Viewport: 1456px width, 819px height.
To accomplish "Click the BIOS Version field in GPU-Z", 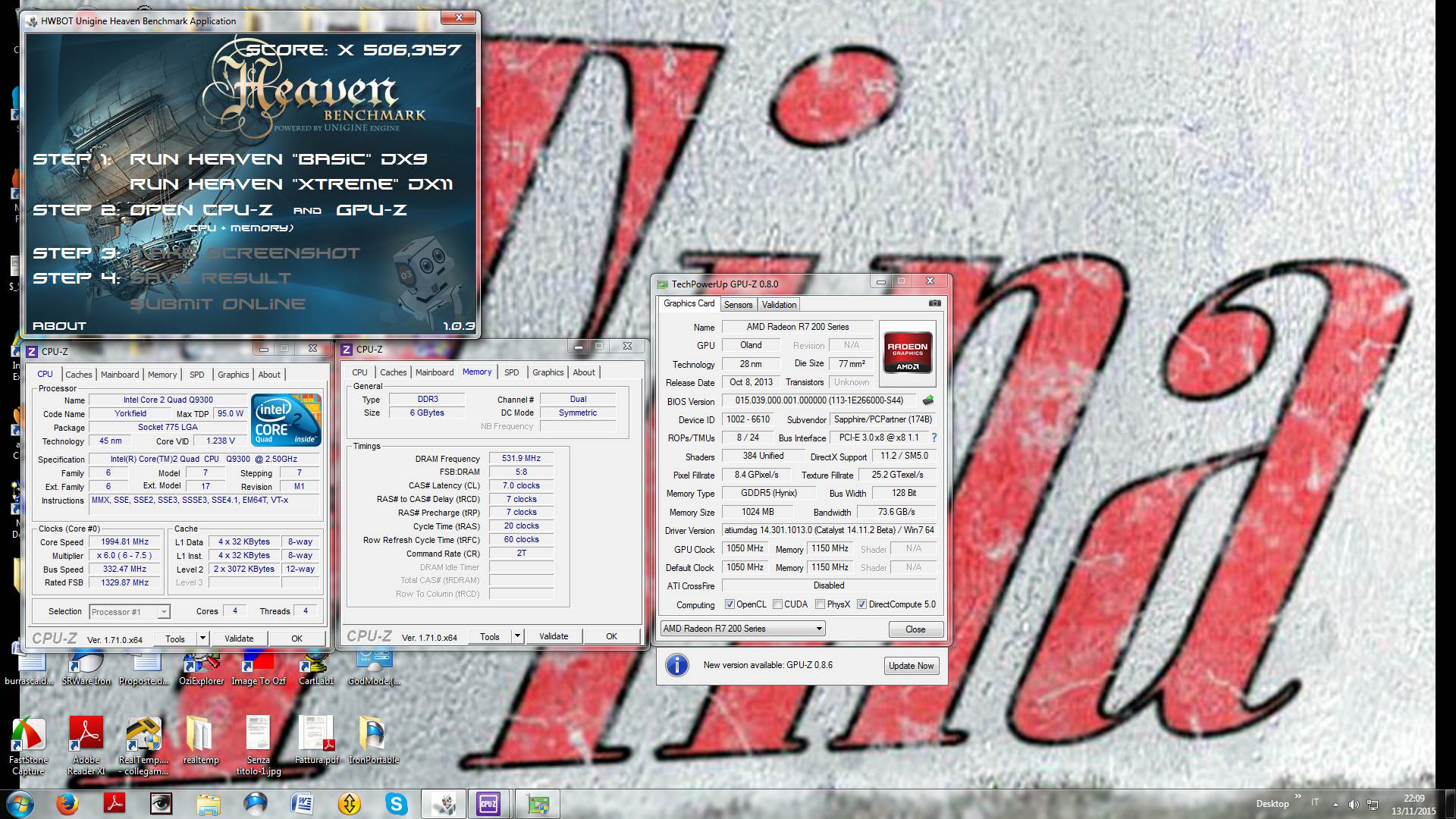I will coord(820,401).
